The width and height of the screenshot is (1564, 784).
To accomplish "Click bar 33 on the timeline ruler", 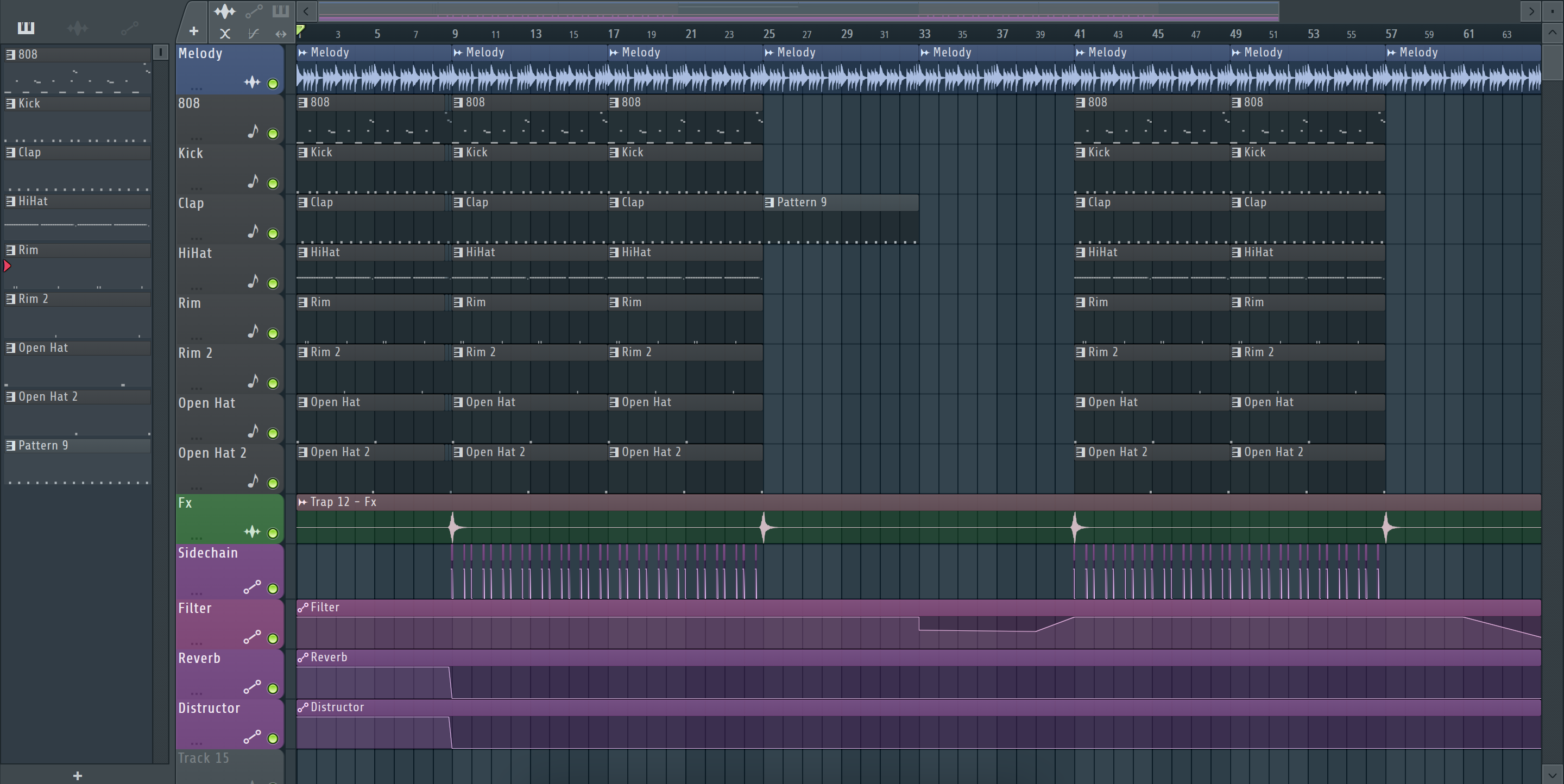I will 924,34.
